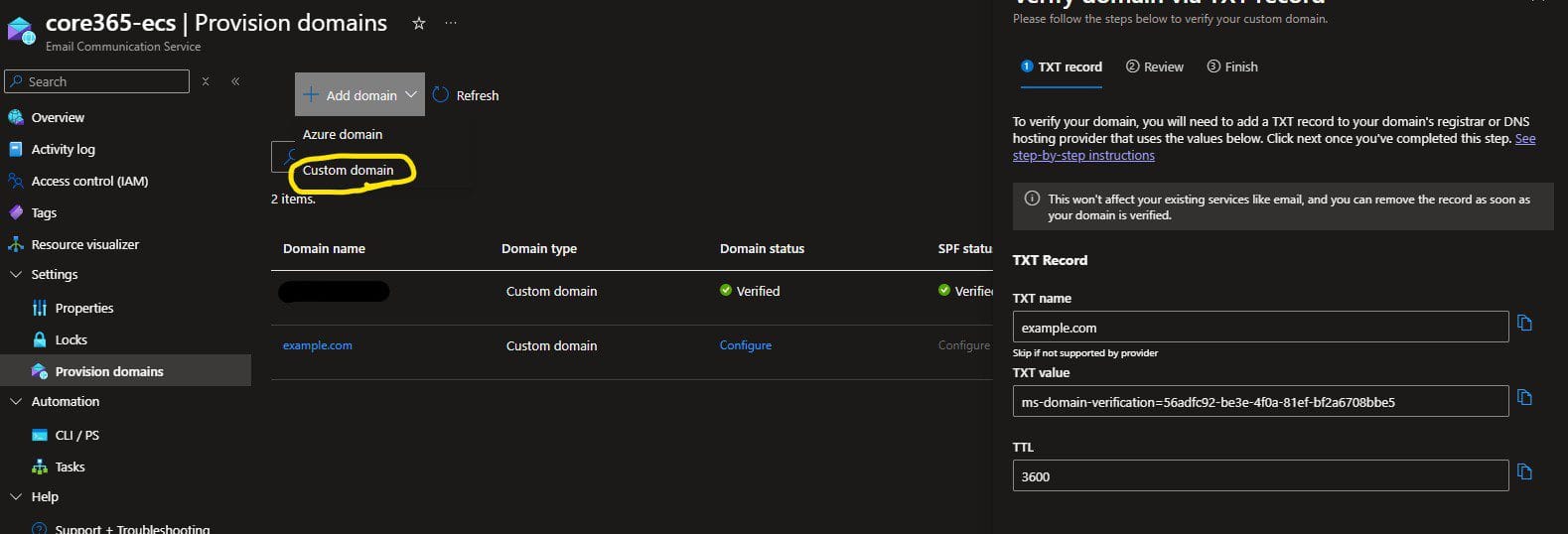Clear the sidebar search with the X icon
This screenshot has width=1568, height=534.
coord(206,81)
